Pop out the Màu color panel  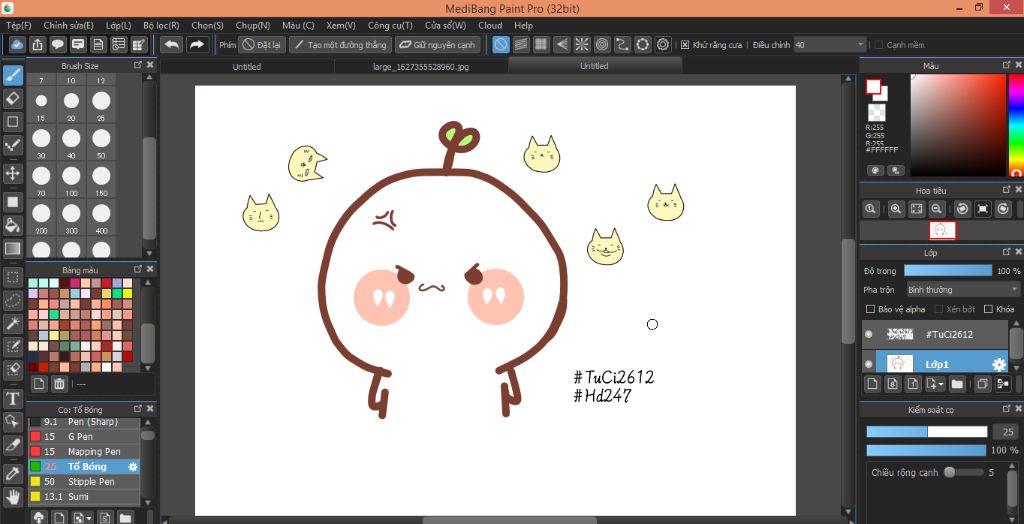click(1006, 65)
